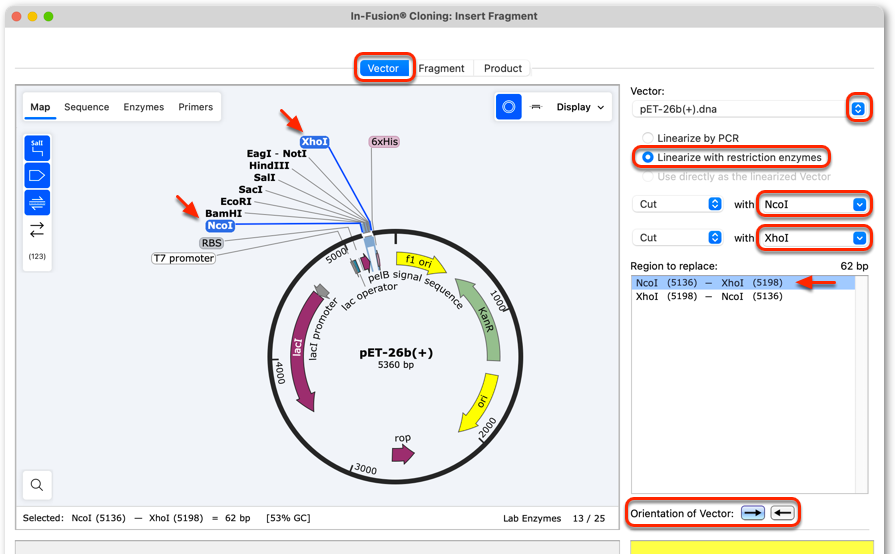Viewport: 895px width, 554px height.
Task: Click the lacI promoter label
Action: pyautogui.click(x=322, y=330)
